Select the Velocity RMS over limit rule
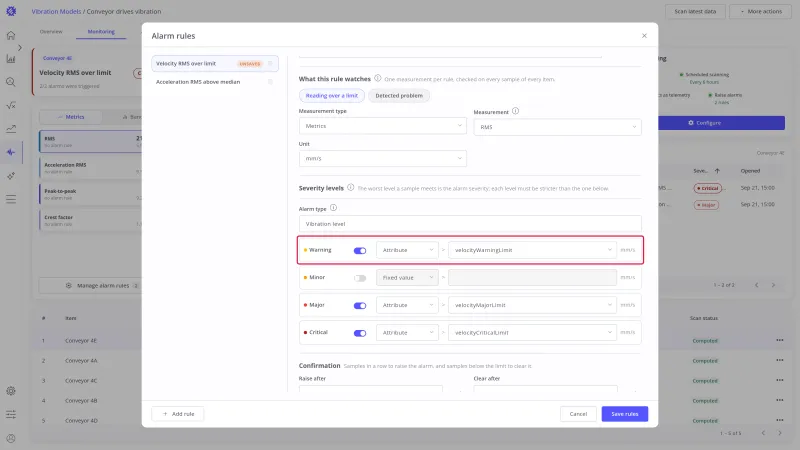800x450 pixels. coord(215,63)
